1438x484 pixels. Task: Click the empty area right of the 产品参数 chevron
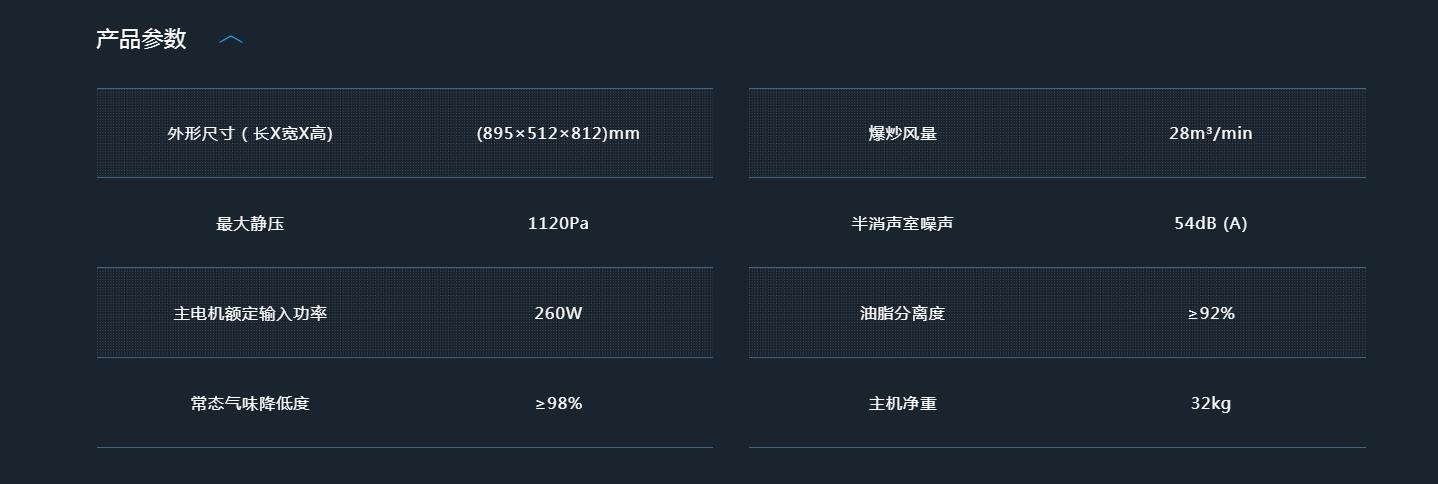pyautogui.click(x=800, y=40)
